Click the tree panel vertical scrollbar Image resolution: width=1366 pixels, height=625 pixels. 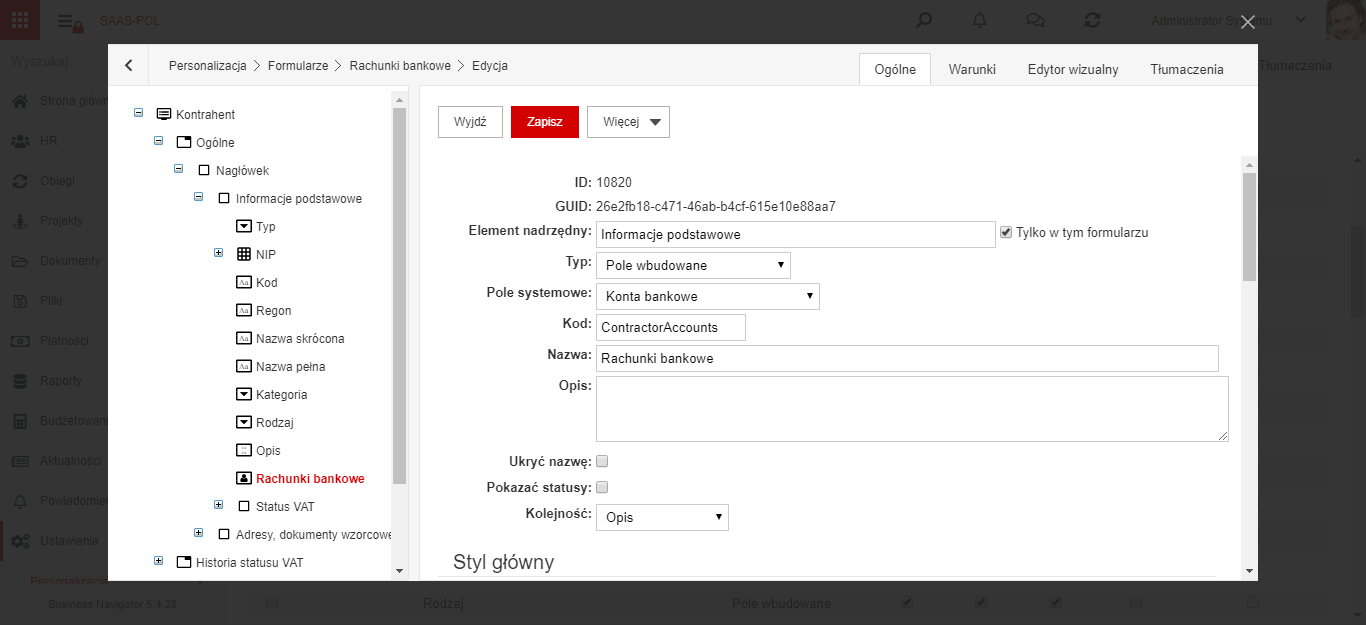pyautogui.click(x=400, y=297)
